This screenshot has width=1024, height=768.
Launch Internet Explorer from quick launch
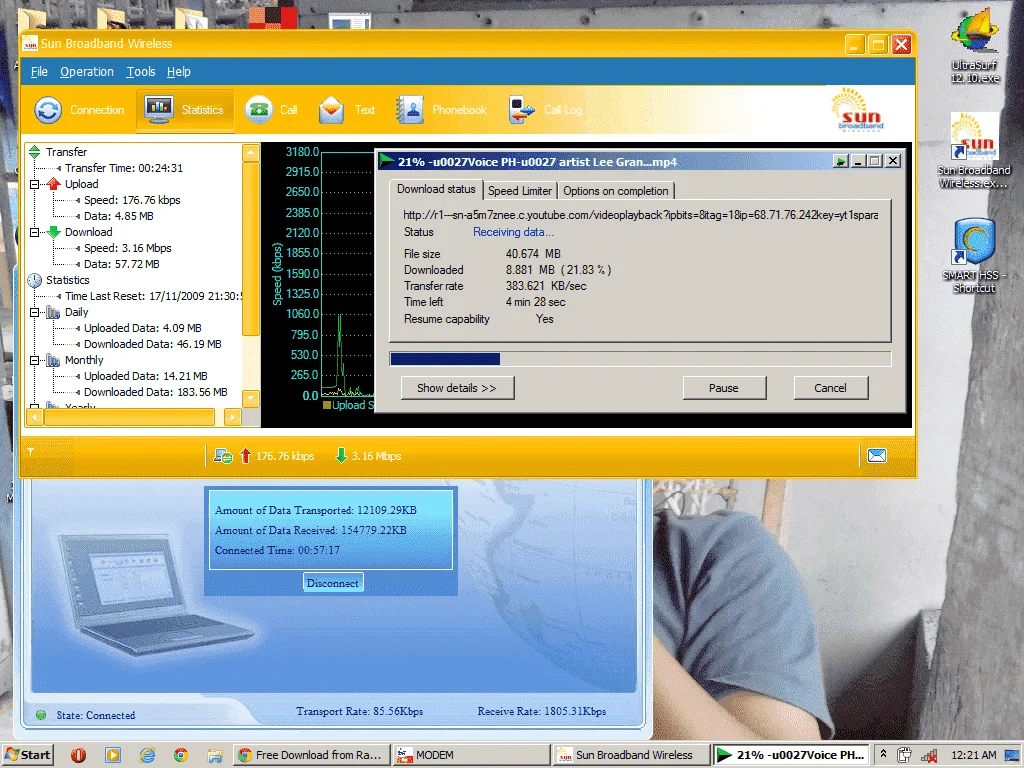pos(147,755)
